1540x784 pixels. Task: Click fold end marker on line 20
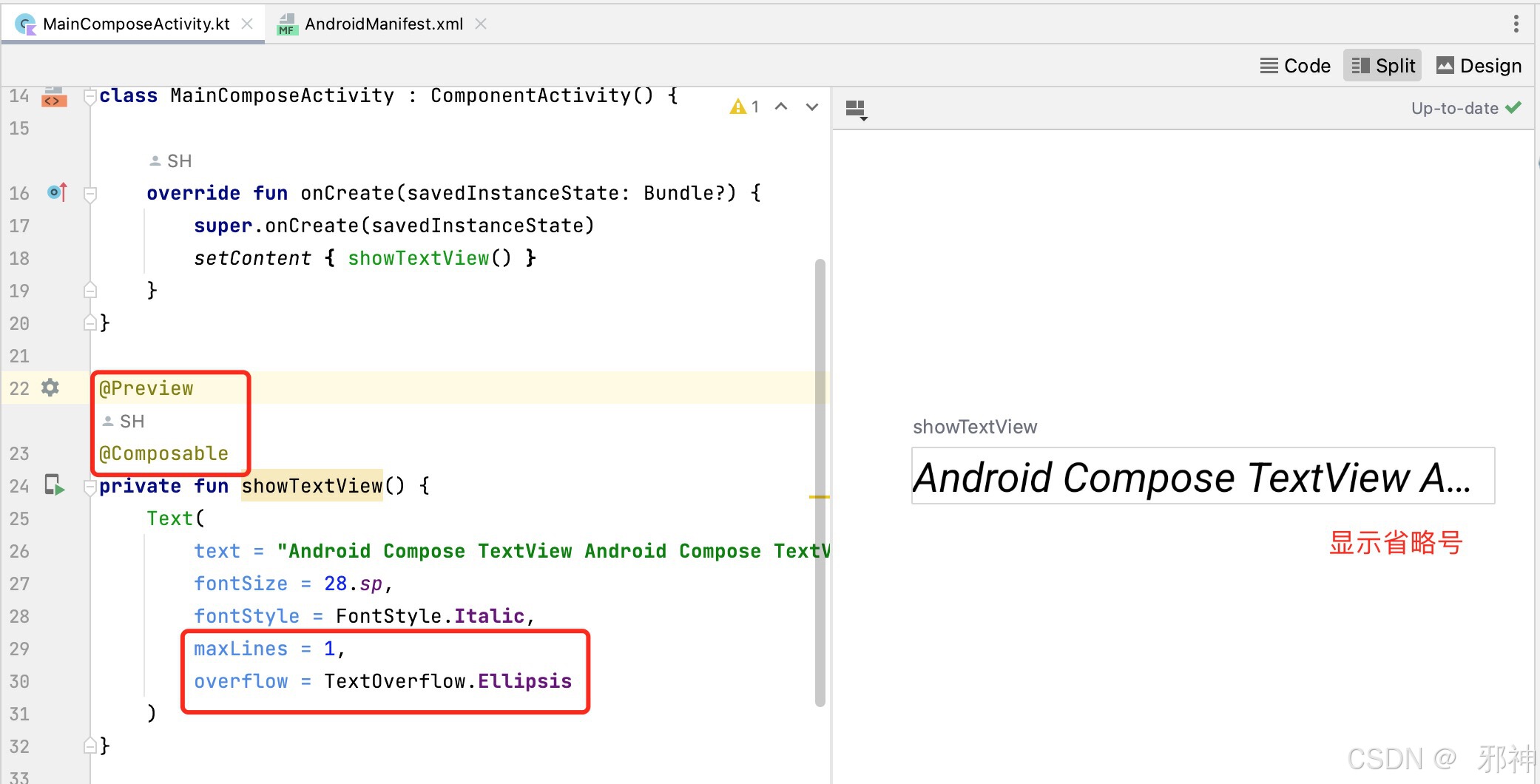tap(90, 322)
